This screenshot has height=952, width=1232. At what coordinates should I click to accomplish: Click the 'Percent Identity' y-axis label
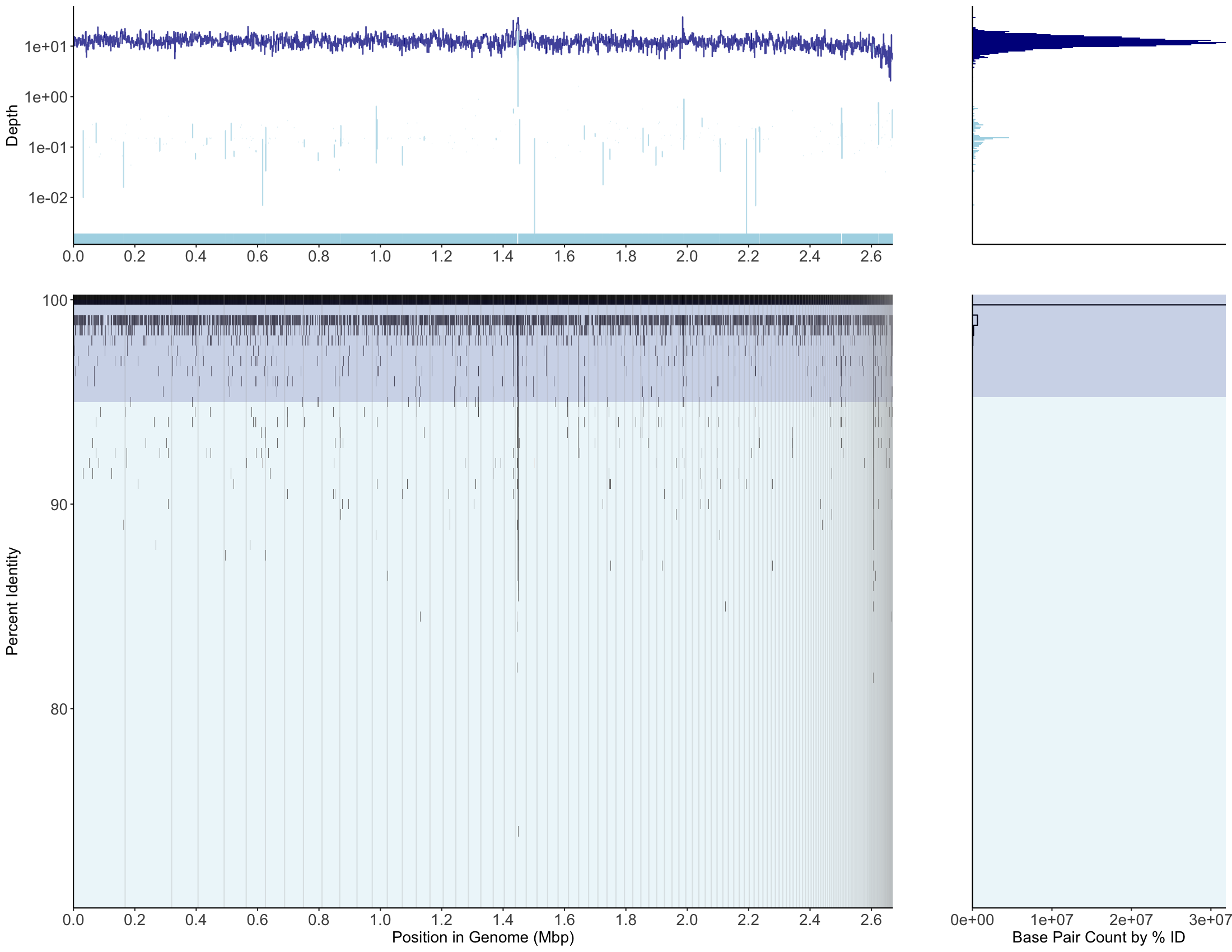tap(12, 601)
